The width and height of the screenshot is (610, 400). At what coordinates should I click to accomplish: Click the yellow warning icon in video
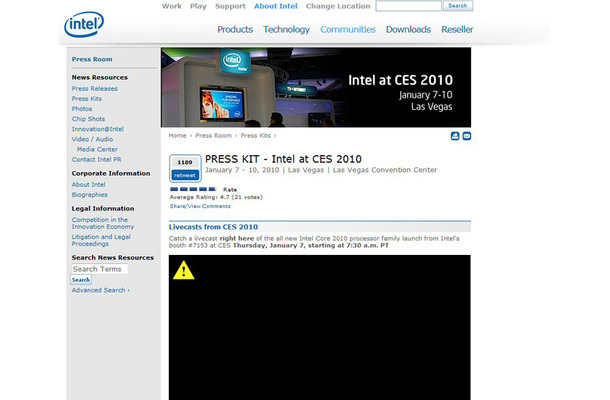tap(183, 270)
